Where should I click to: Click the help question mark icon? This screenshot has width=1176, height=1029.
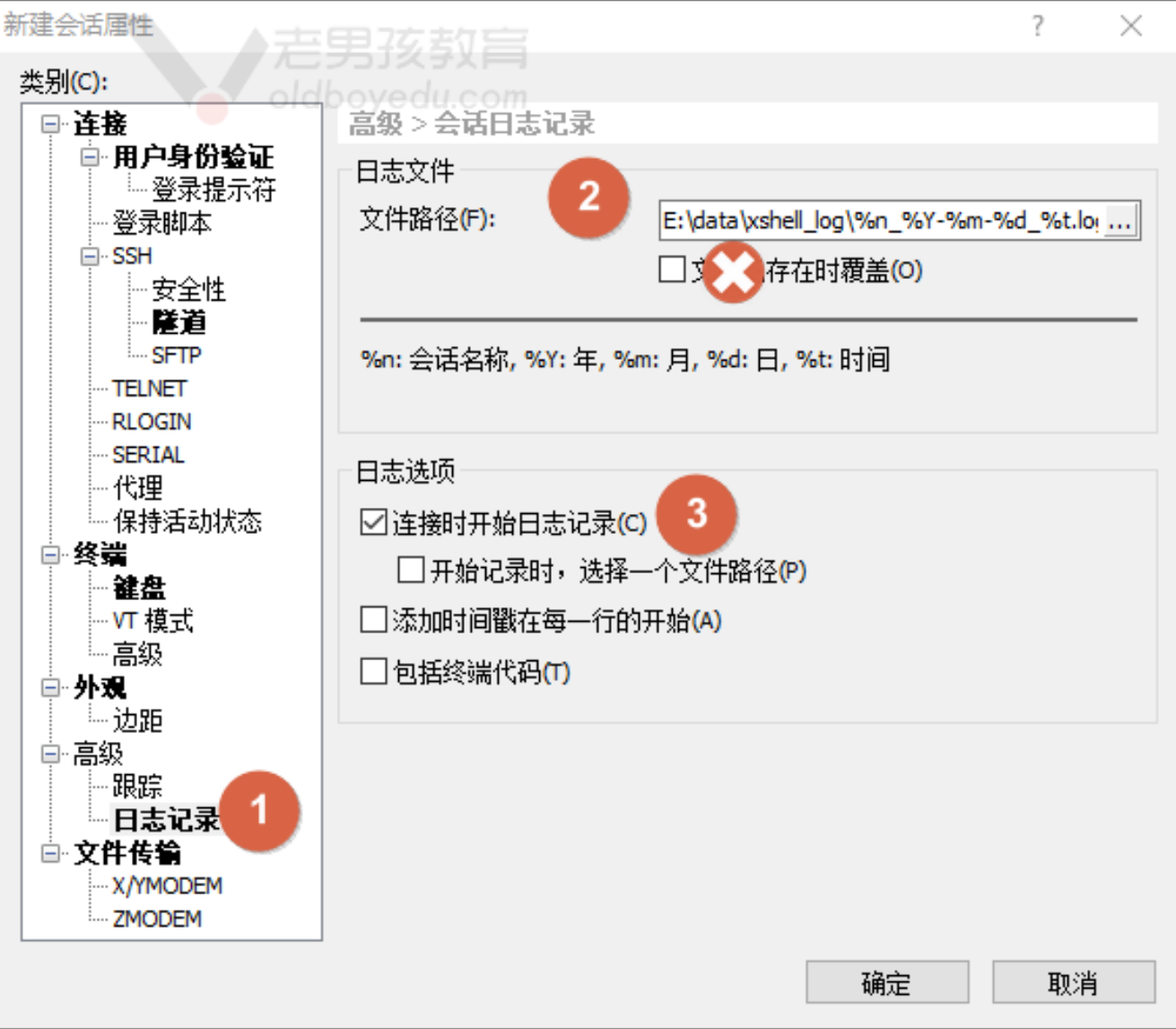[1038, 25]
